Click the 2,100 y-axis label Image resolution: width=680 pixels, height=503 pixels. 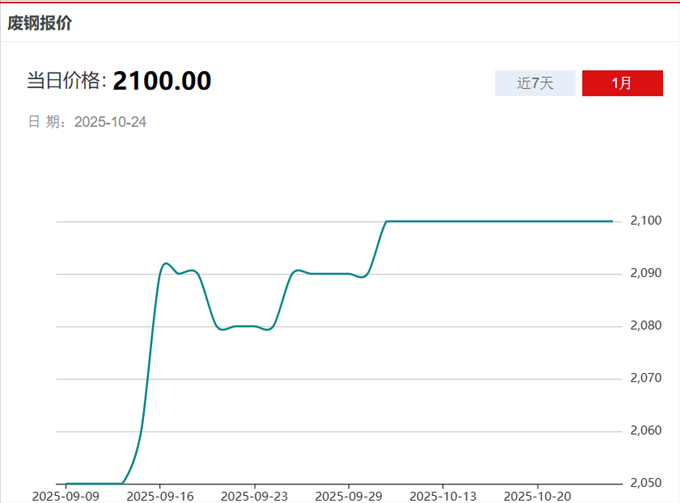pos(646,221)
